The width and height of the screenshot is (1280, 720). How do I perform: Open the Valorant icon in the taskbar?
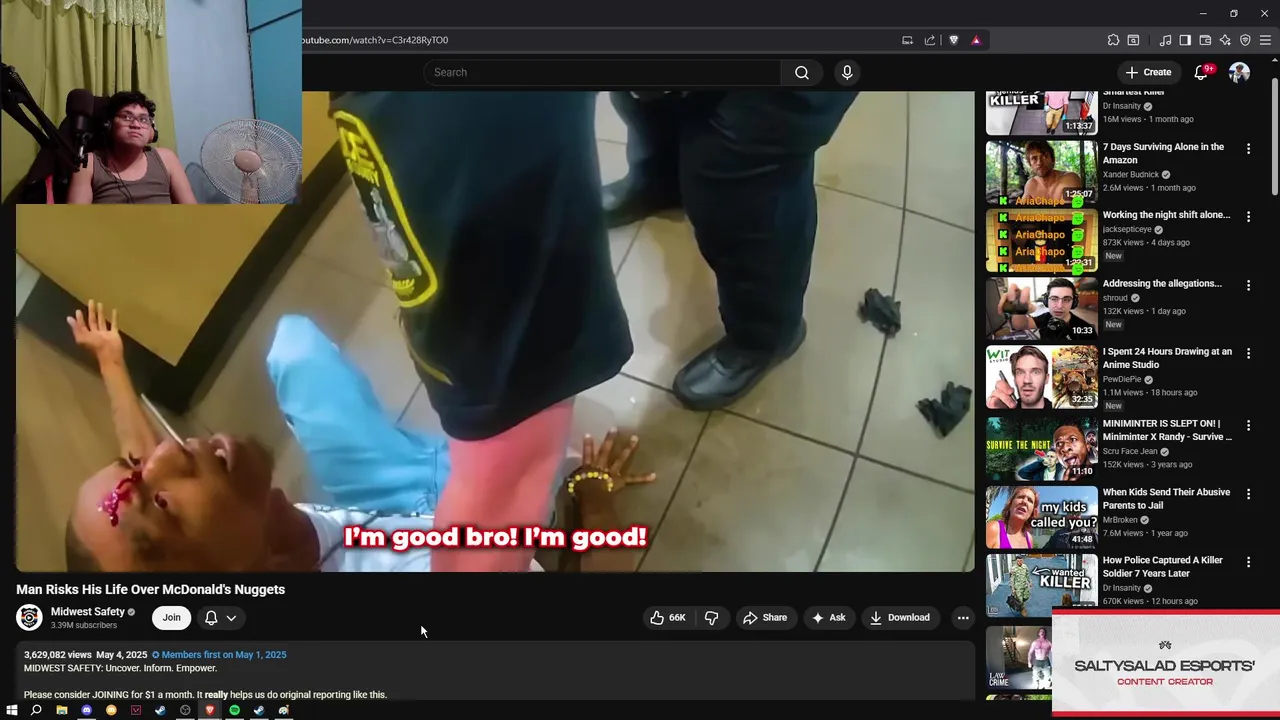coord(136,710)
